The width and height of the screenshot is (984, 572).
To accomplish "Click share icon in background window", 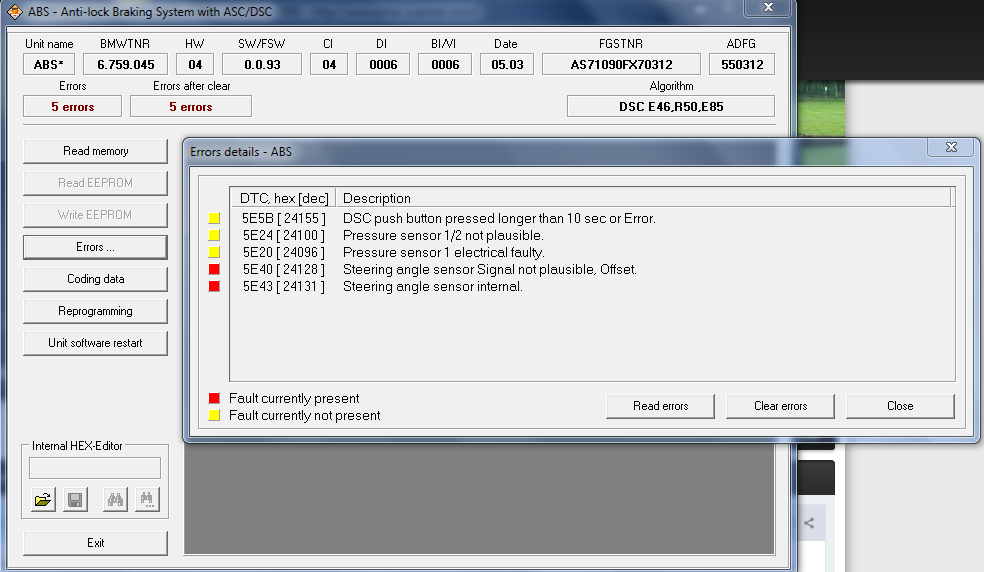I will (810, 523).
